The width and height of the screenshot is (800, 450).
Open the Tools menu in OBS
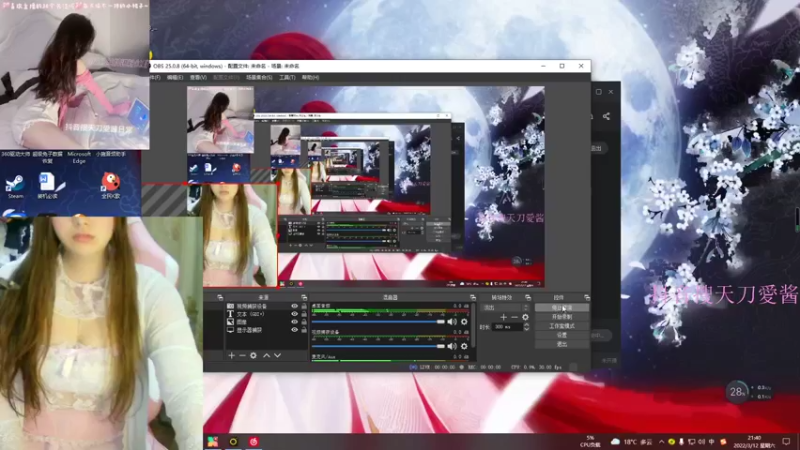click(287, 78)
